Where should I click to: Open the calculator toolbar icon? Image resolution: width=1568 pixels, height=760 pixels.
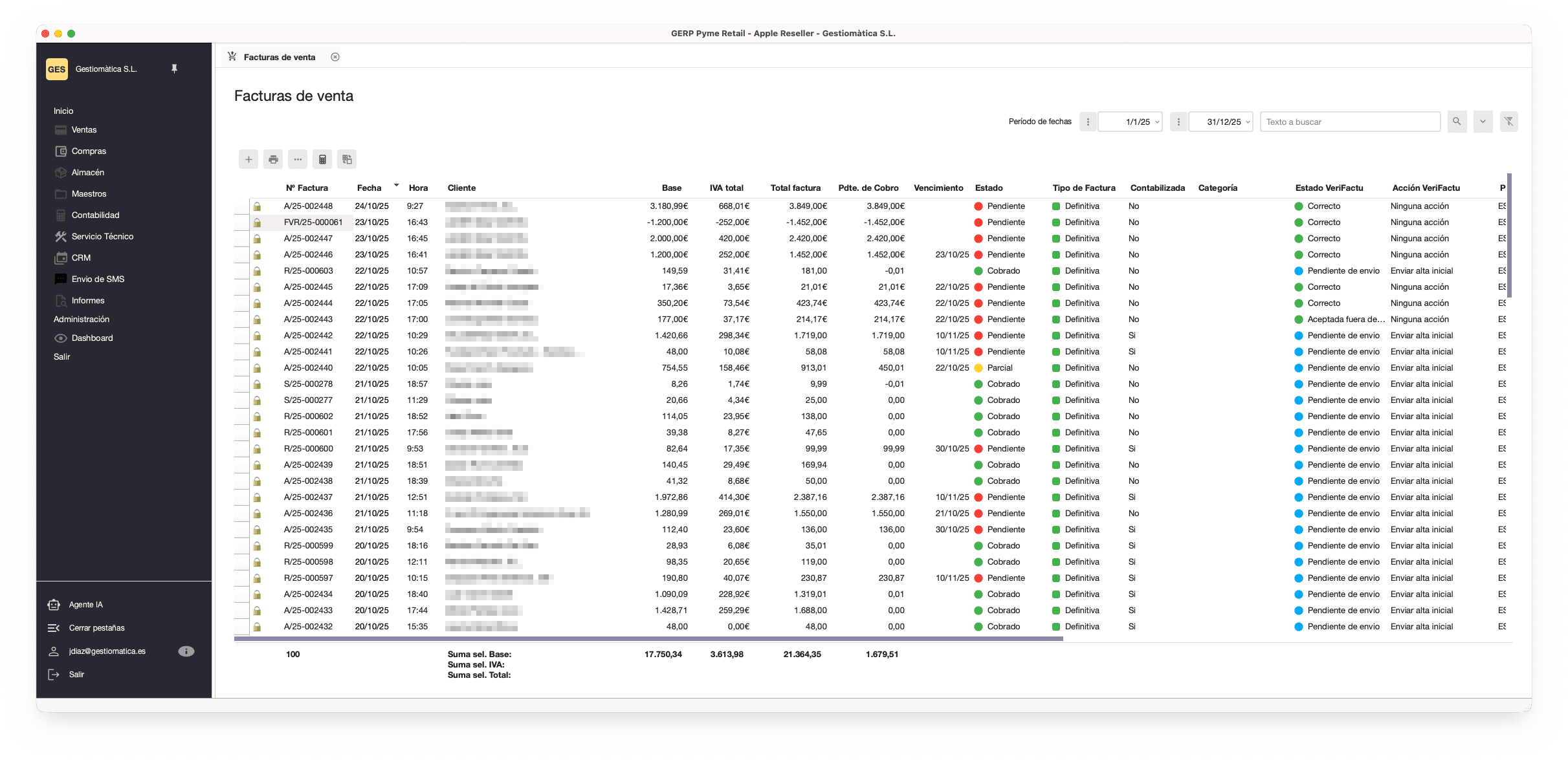322,159
